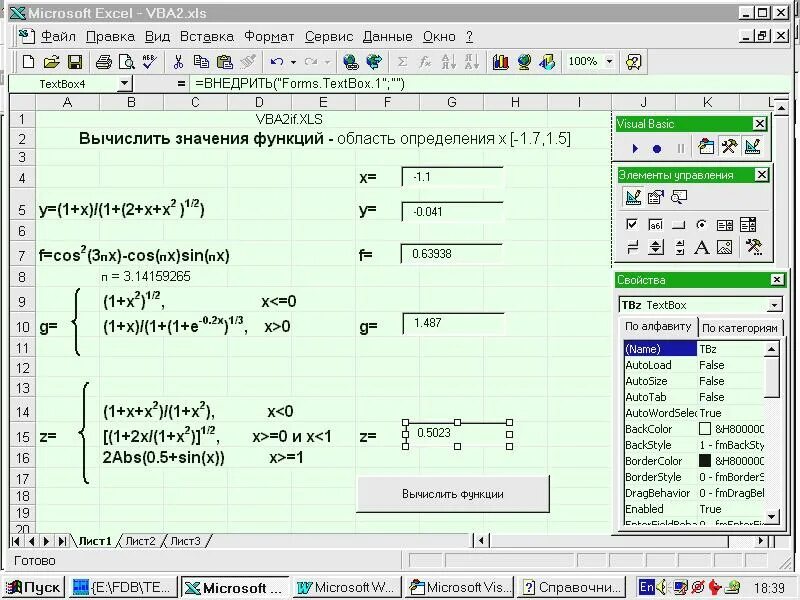Screen dimensions: 800x600
Task: Cut selection with scissors icon
Action: (178, 62)
